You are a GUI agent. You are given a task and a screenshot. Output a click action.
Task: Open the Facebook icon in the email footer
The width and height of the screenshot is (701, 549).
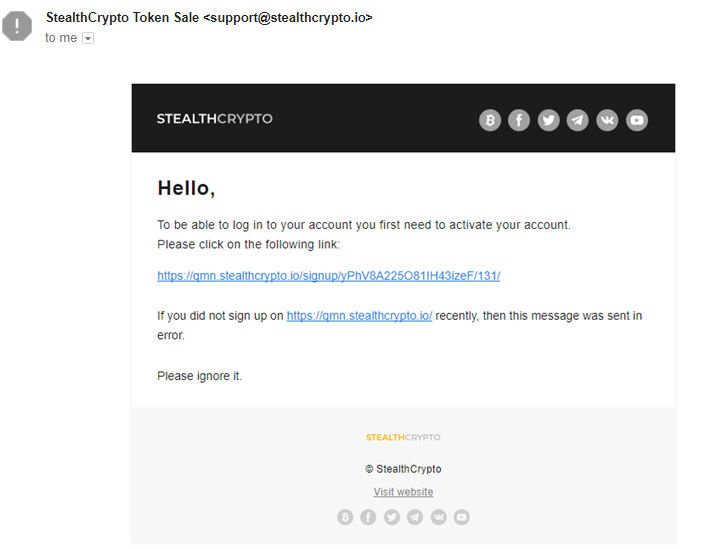[368, 517]
